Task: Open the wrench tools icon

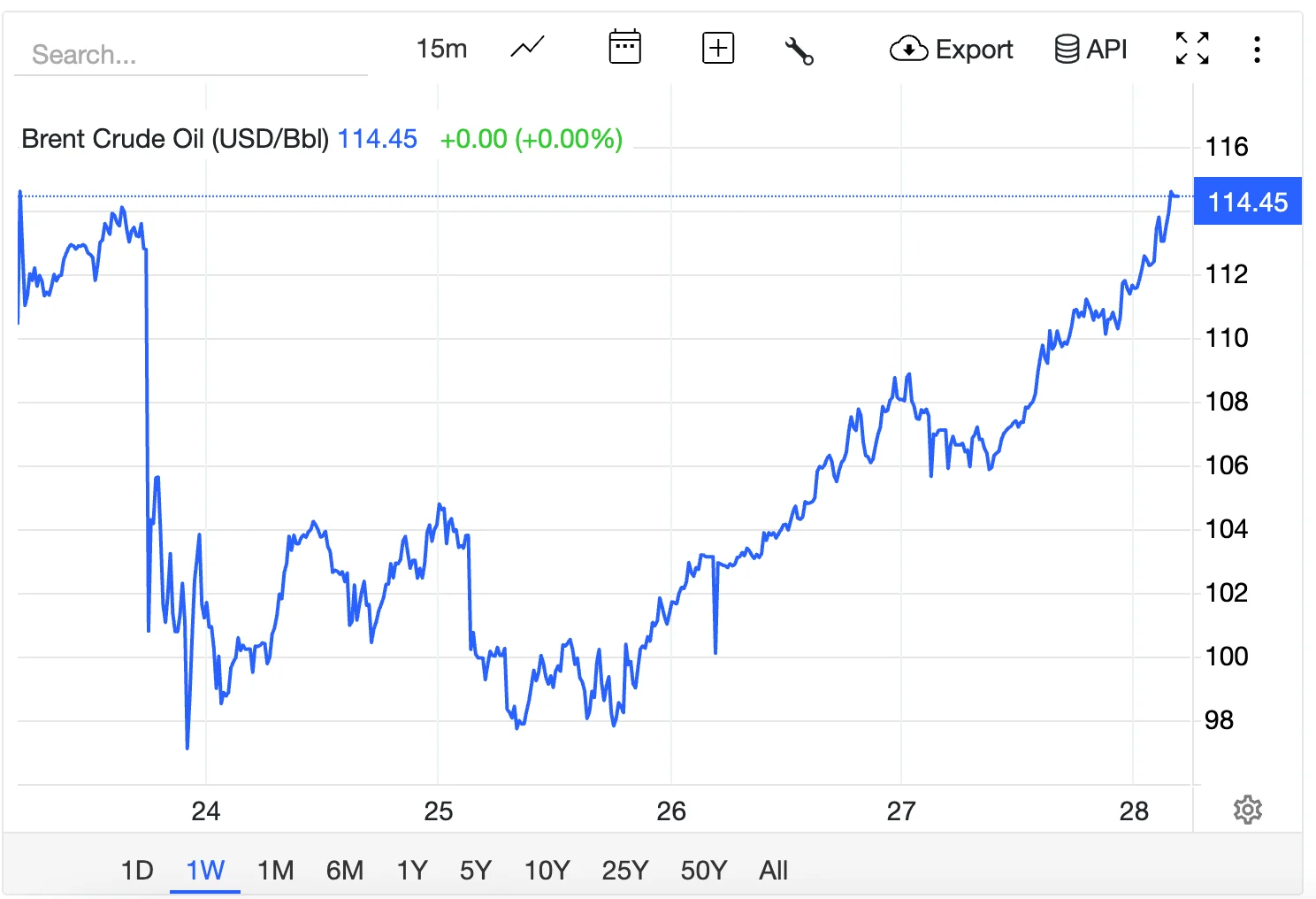Action: point(799,50)
